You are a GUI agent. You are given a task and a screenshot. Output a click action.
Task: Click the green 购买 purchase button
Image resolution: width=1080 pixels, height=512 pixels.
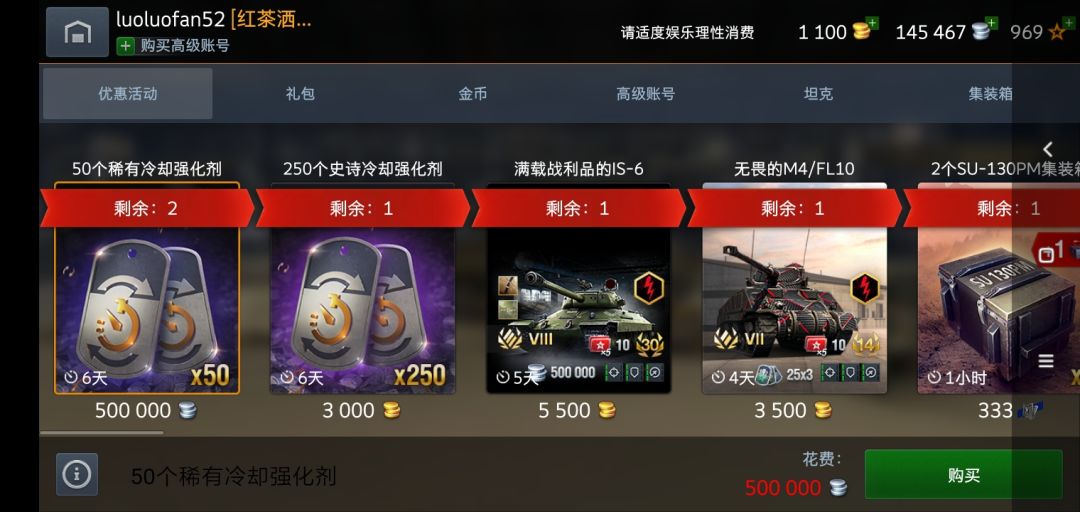pos(964,474)
